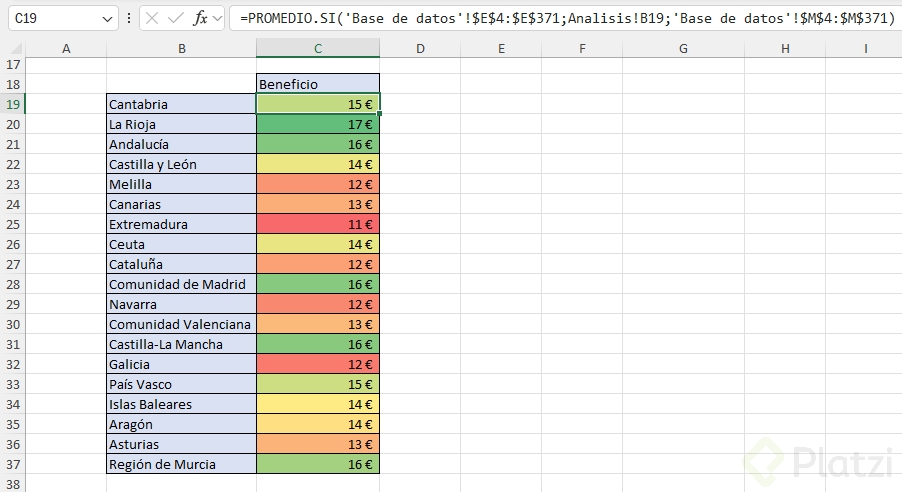
Task: Select column B header
Action: coord(181,48)
